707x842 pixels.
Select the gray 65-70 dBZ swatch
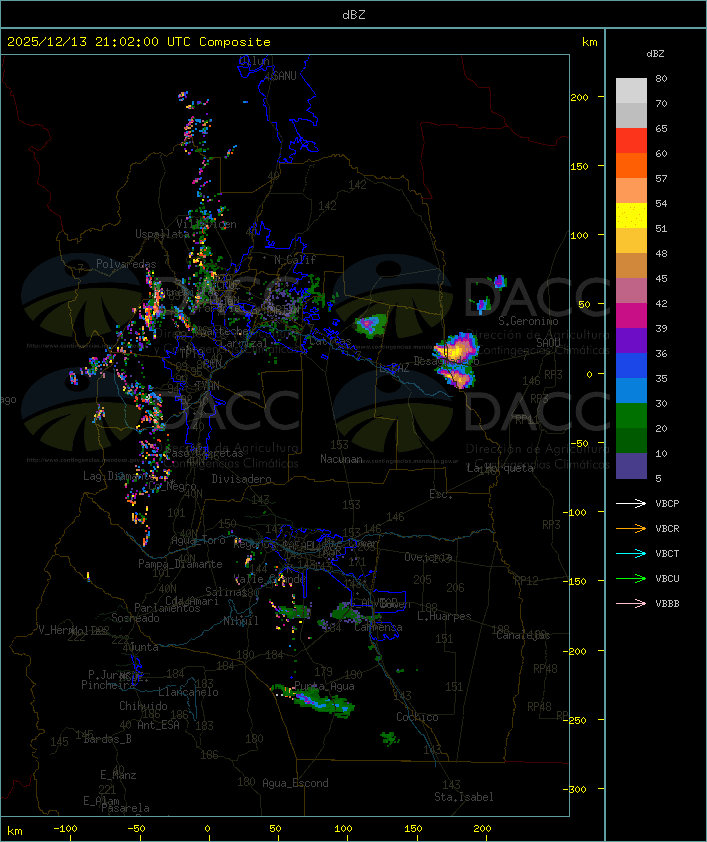(x=631, y=115)
